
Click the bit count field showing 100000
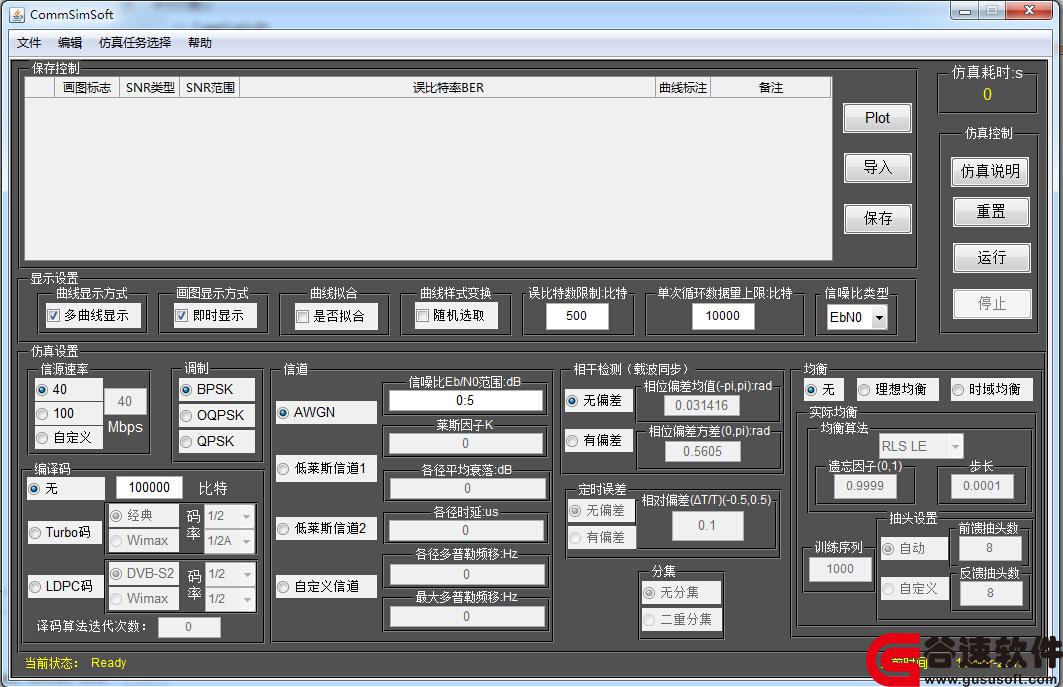[x=149, y=488]
